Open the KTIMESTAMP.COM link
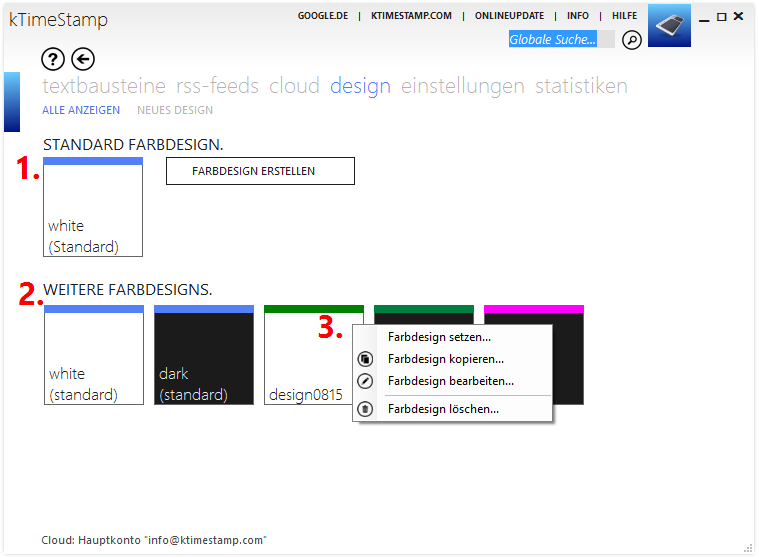This screenshot has height=558, width=759. coord(411,16)
